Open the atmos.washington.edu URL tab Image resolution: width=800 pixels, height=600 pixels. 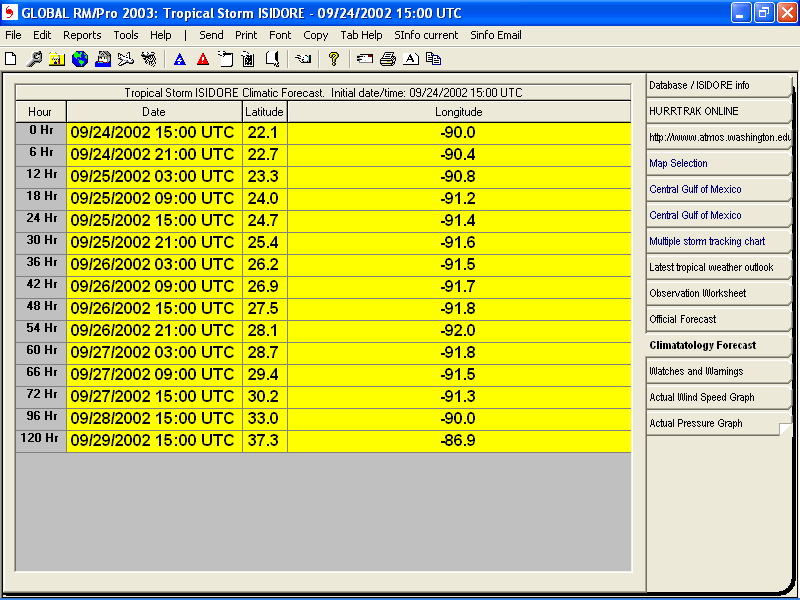coord(718,137)
